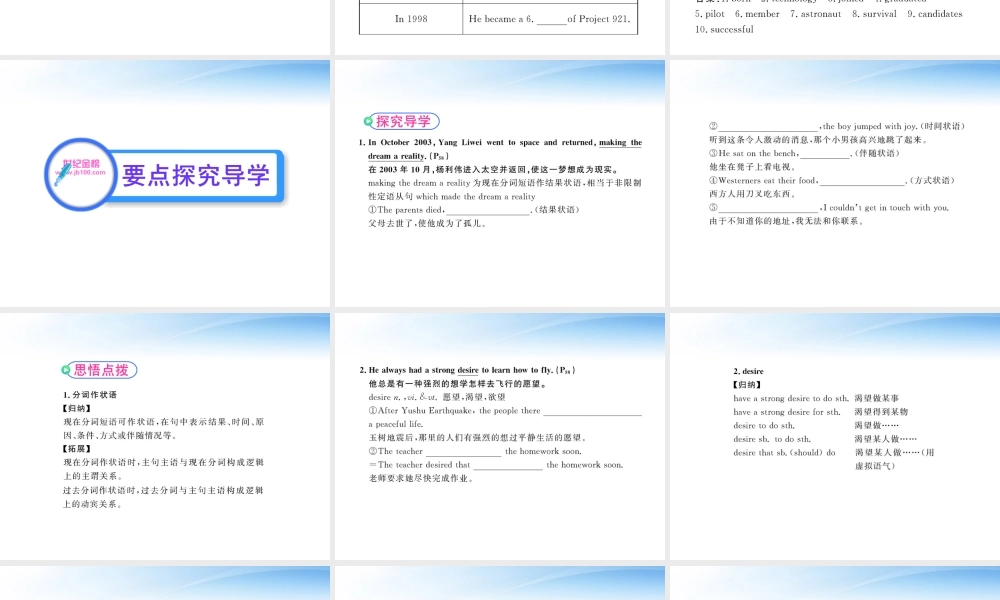Click 【归纳】 in the '2. desire' slide
The height and width of the screenshot is (600, 1000).
click(x=747, y=384)
